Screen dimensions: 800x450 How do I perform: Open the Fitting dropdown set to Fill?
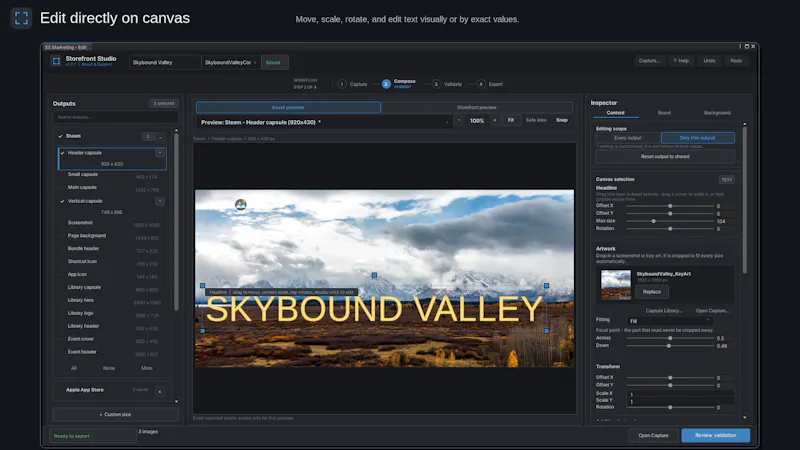click(670, 321)
